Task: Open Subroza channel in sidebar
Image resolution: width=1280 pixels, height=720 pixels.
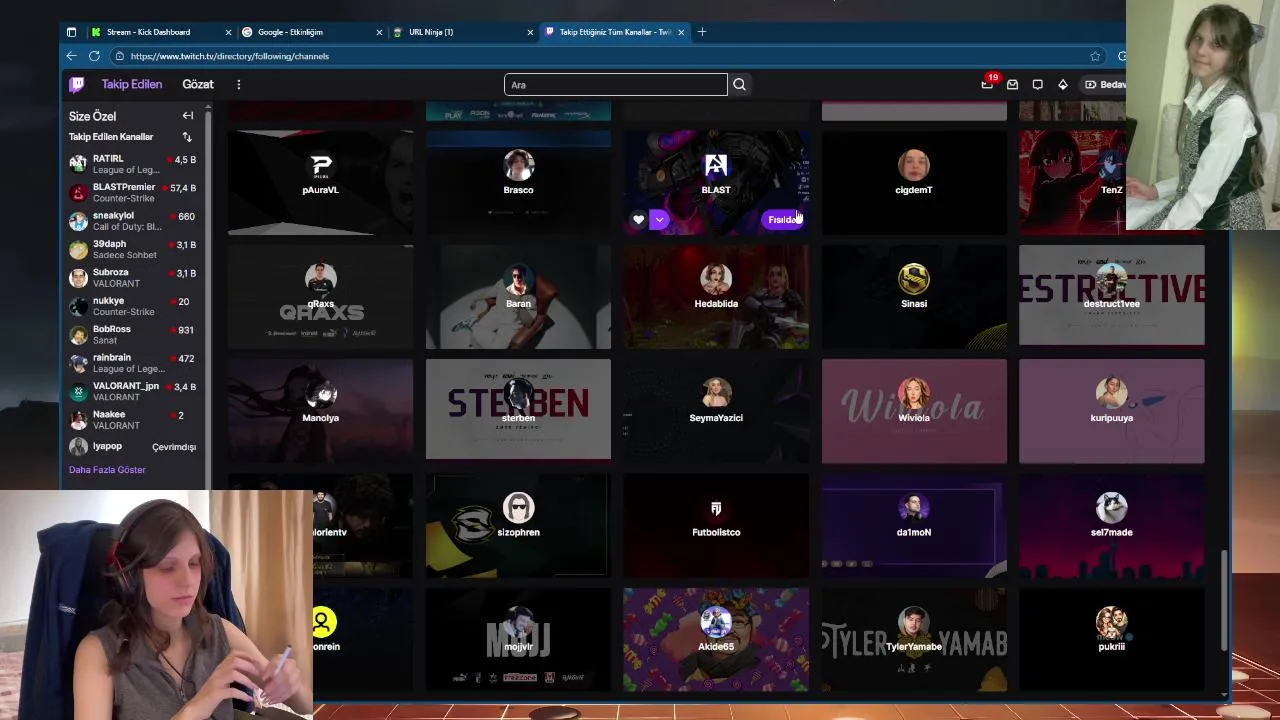Action: 133,278
